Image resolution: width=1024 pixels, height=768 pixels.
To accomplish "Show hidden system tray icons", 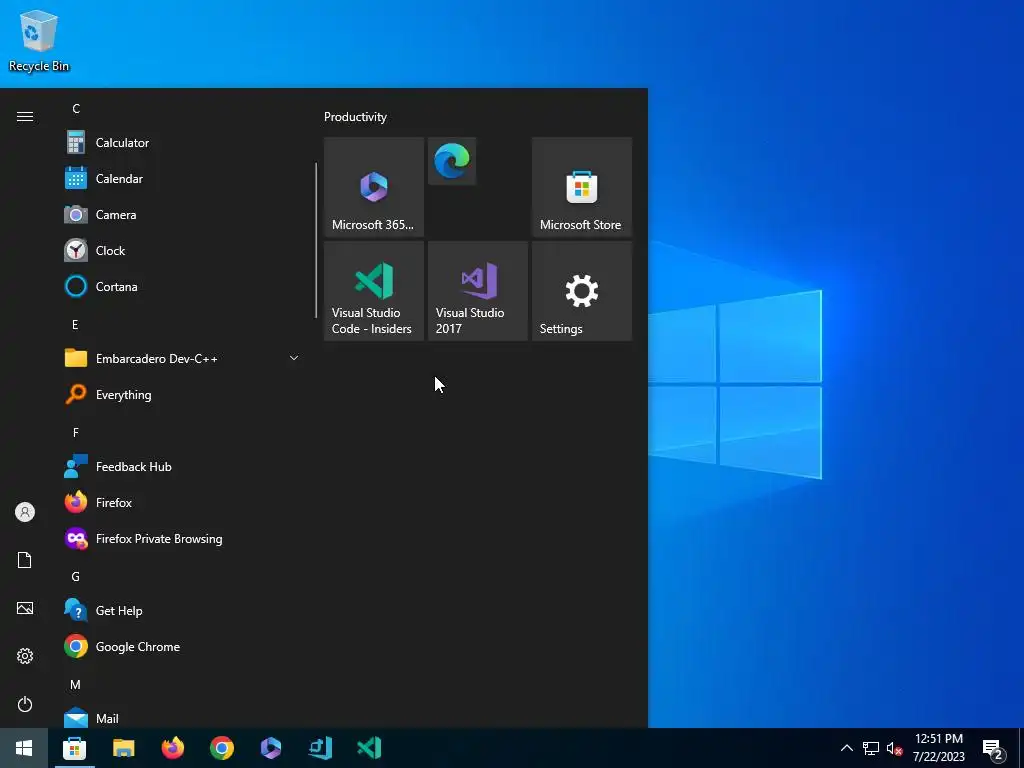I will [846, 748].
